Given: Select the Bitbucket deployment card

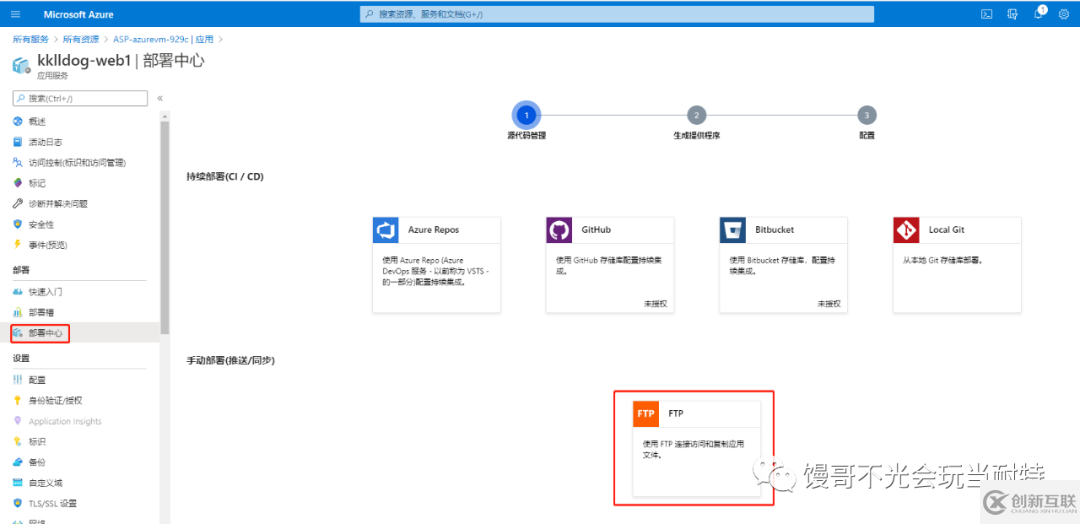Looking at the screenshot, I should pyautogui.click(x=784, y=265).
